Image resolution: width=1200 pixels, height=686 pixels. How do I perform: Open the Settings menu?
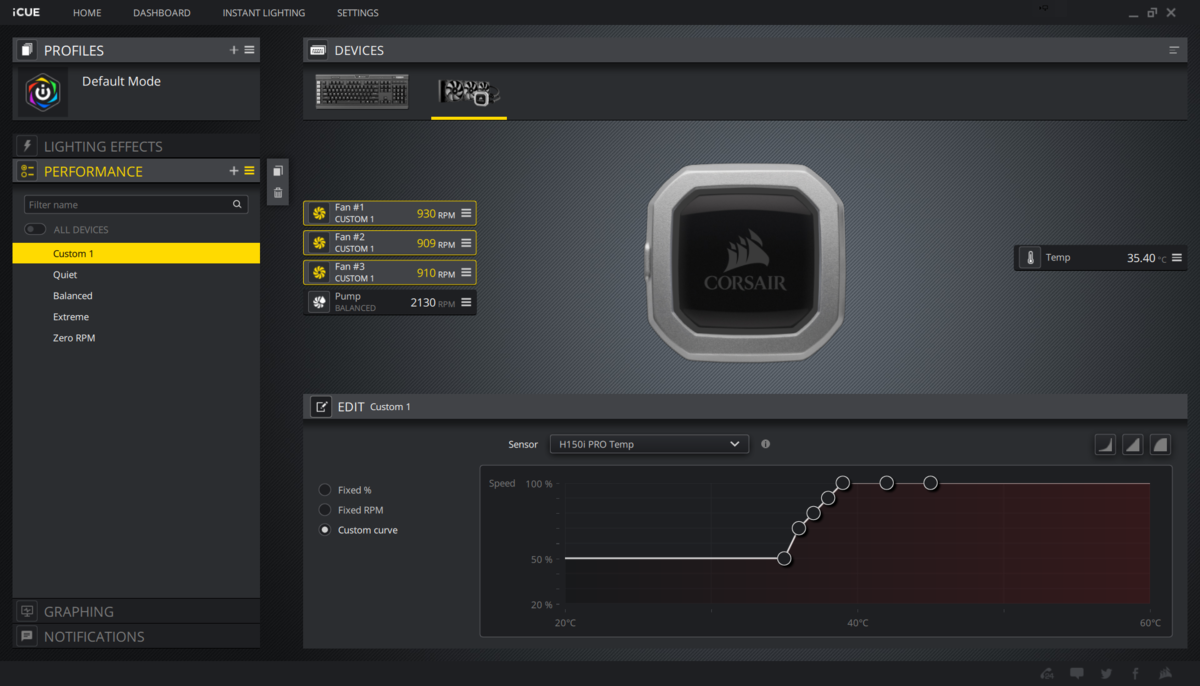click(x=358, y=13)
